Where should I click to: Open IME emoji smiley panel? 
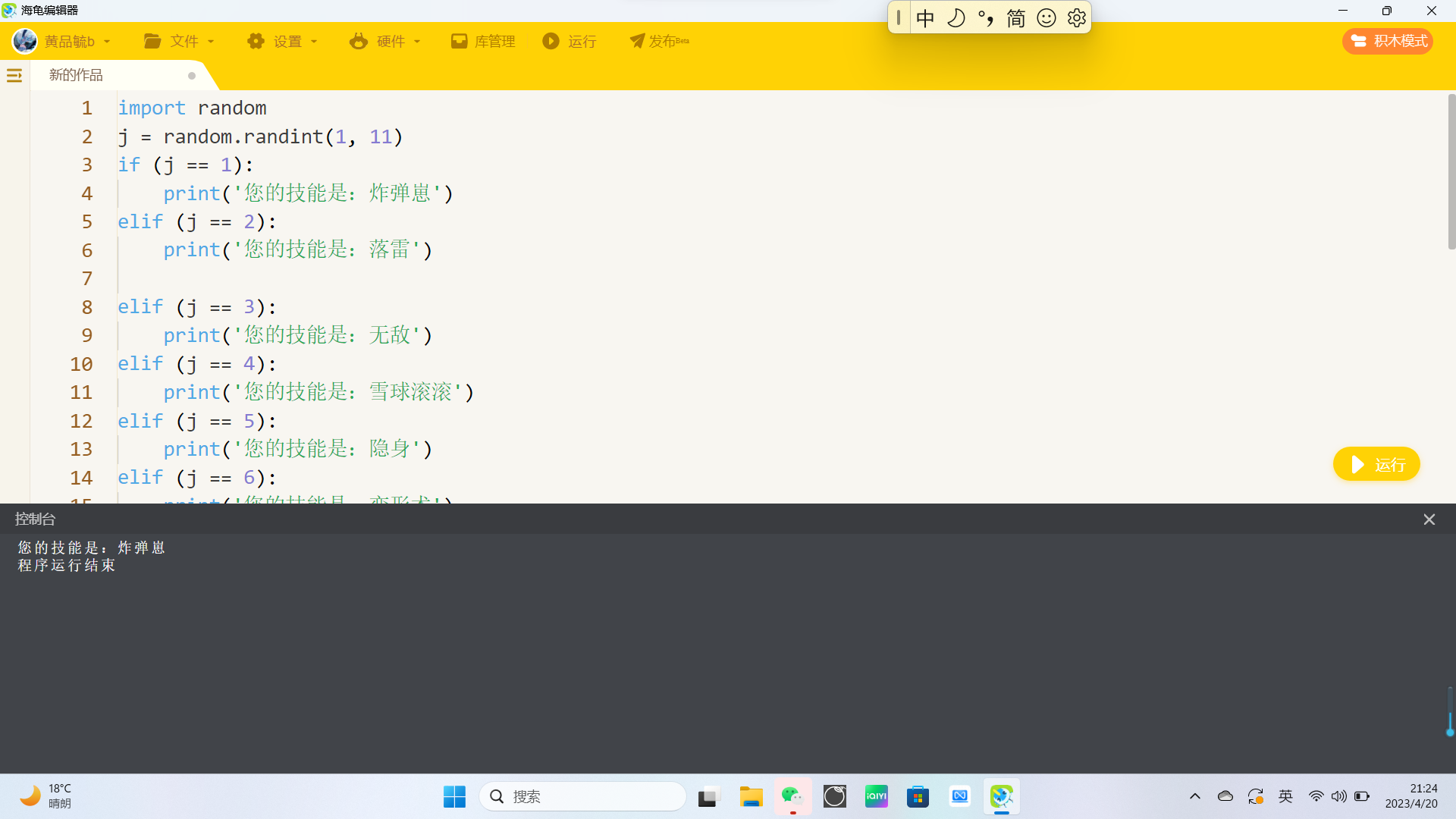pos(1046,18)
